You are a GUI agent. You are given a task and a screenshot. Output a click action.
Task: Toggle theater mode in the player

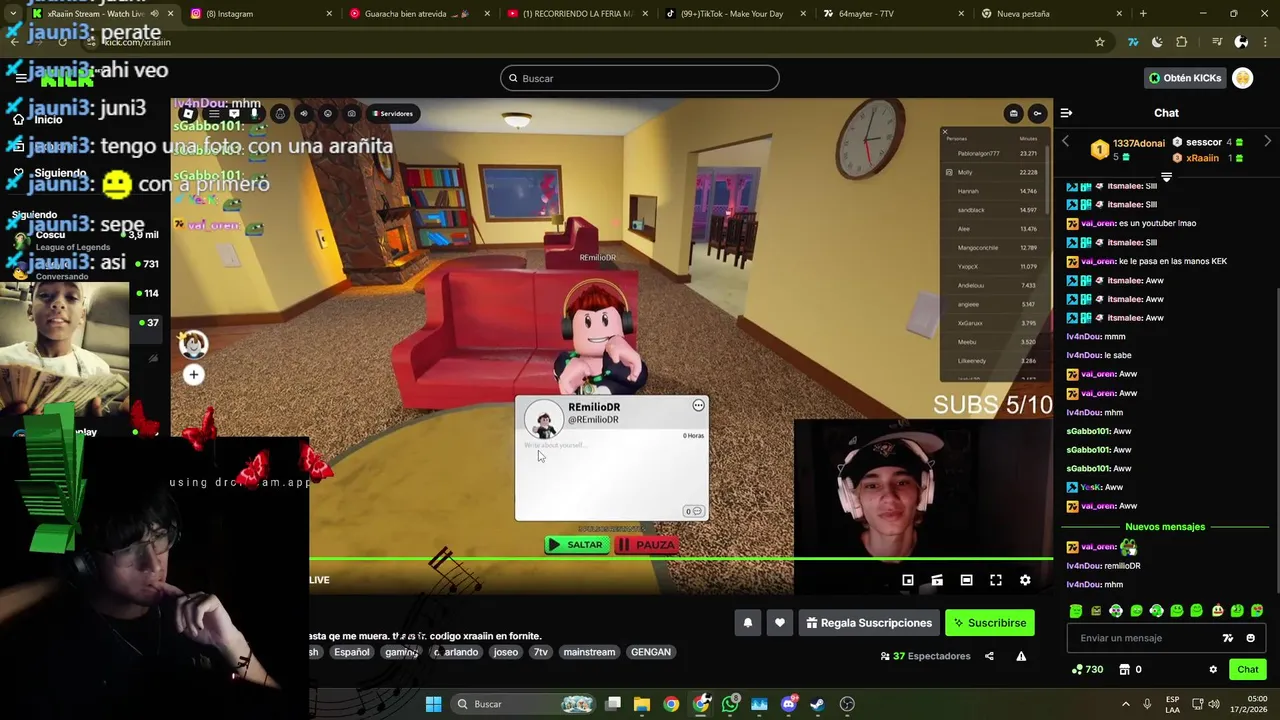[x=966, y=580]
